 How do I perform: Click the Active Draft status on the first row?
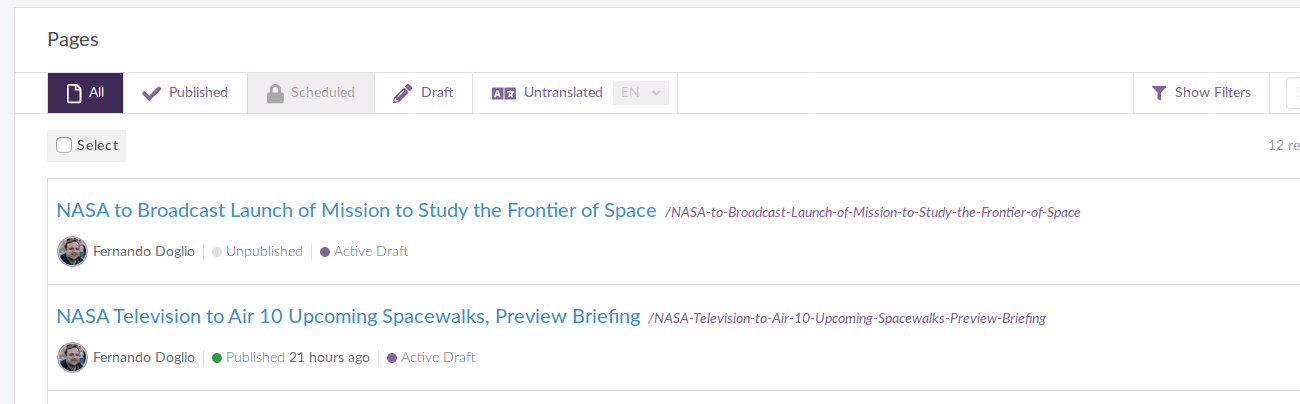[x=364, y=251]
